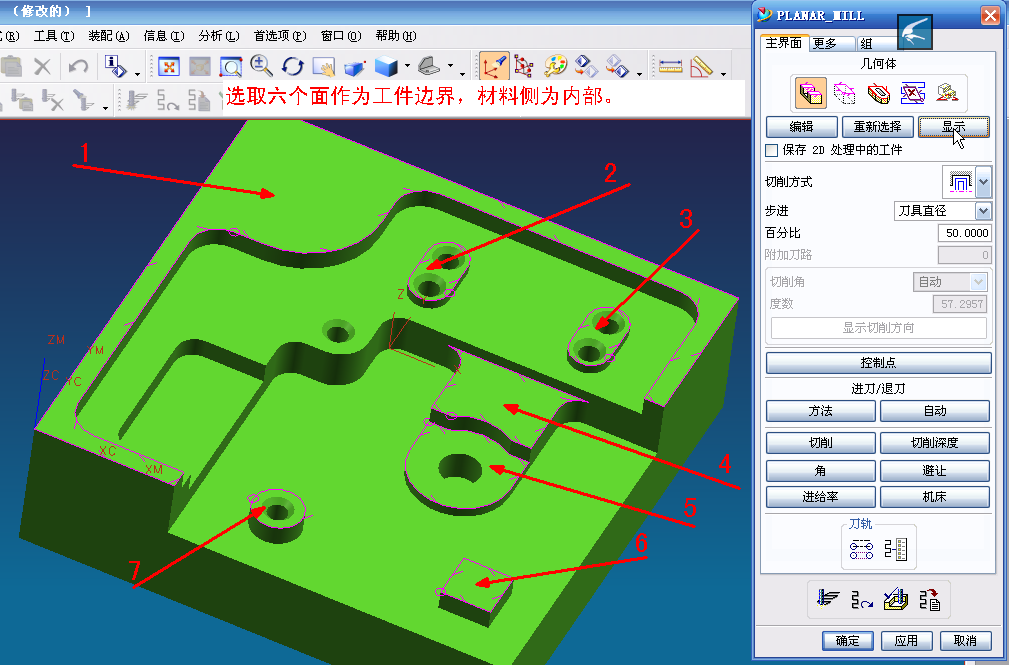Click the Pan hand icon
The image size is (1009, 665).
pos(324,66)
